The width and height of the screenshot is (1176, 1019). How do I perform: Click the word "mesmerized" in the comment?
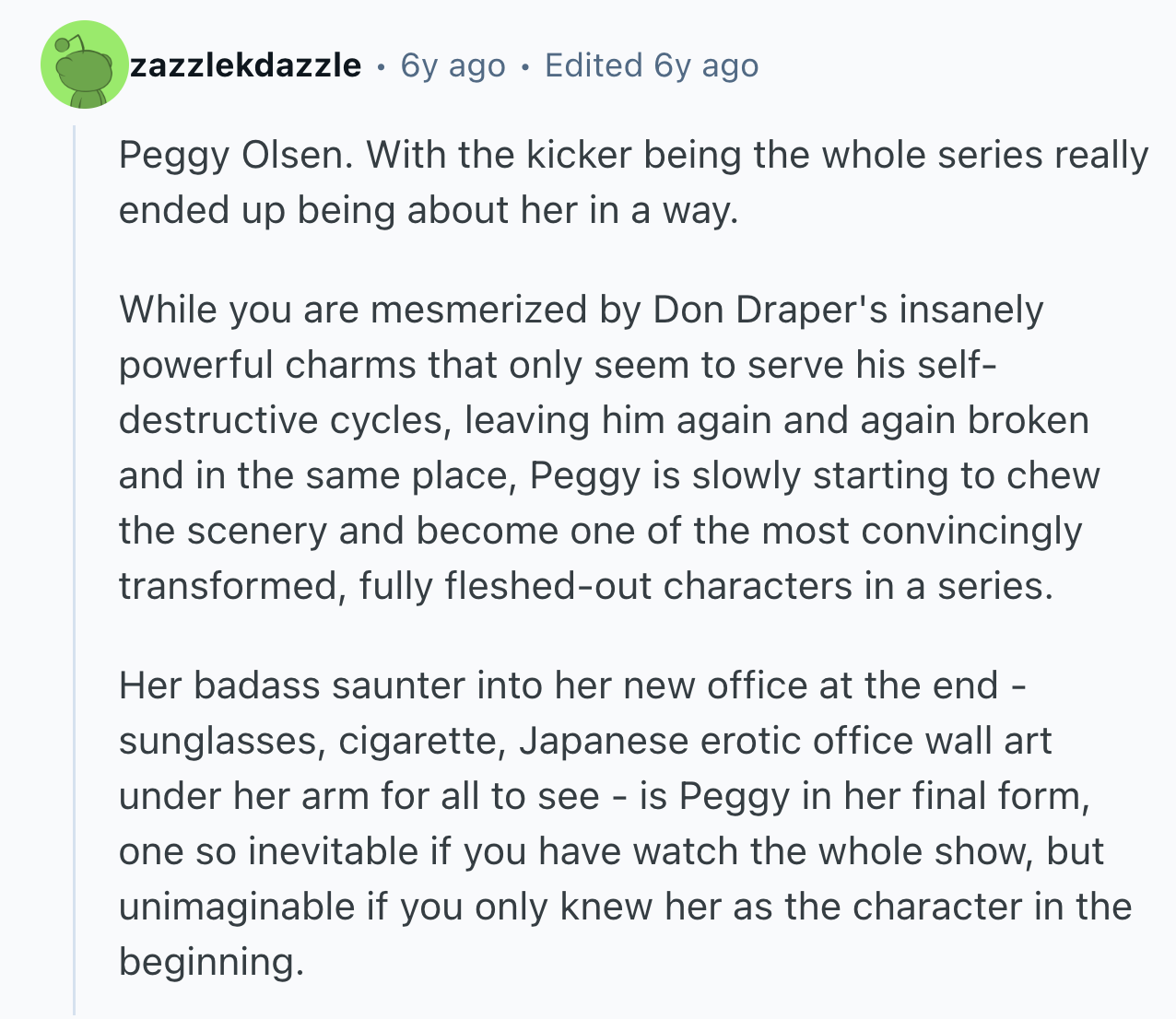pos(478,310)
